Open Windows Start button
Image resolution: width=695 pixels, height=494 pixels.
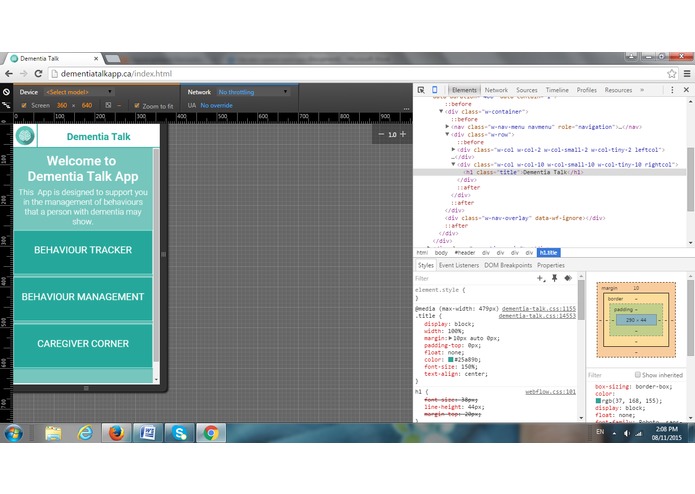[x=13, y=433]
